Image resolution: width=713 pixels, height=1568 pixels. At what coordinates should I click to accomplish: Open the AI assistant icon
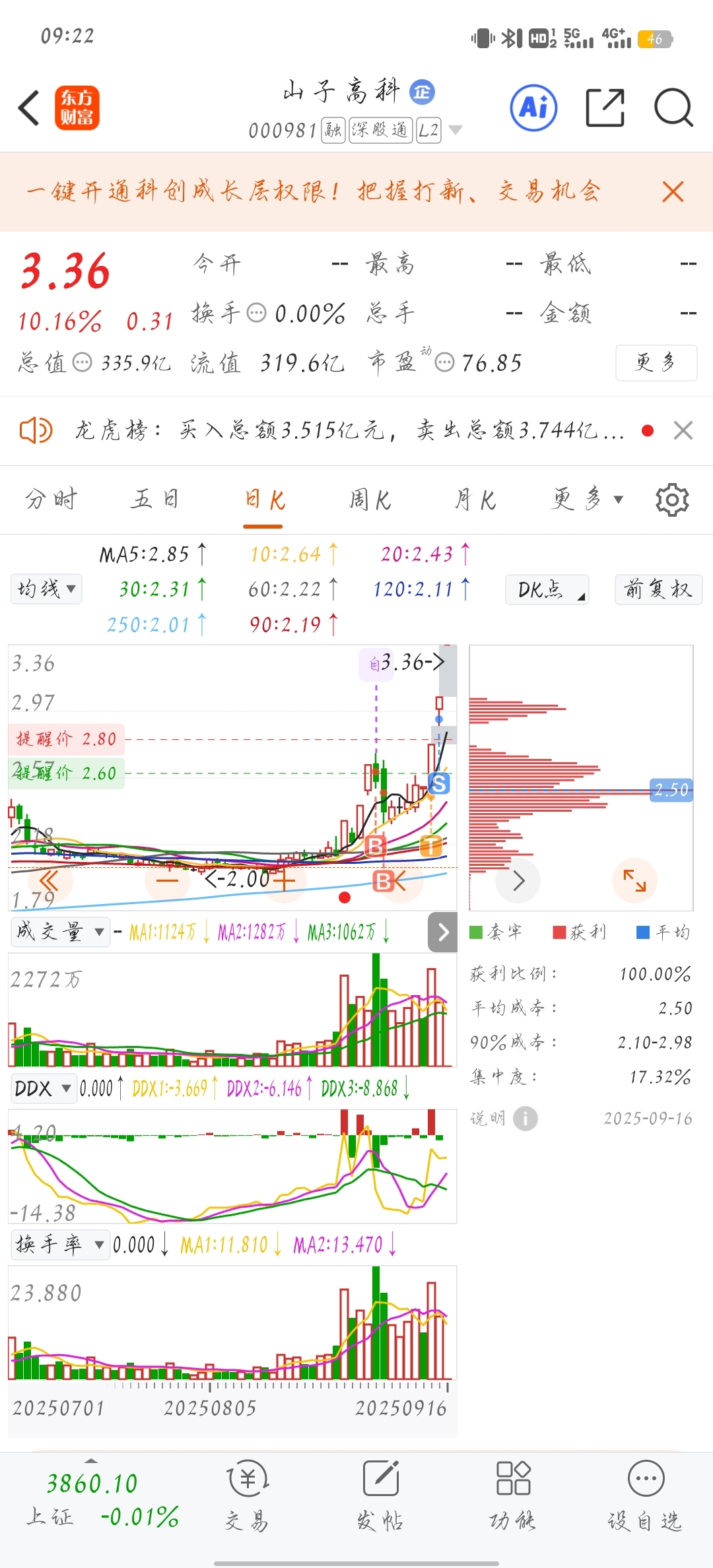tap(533, 108)
